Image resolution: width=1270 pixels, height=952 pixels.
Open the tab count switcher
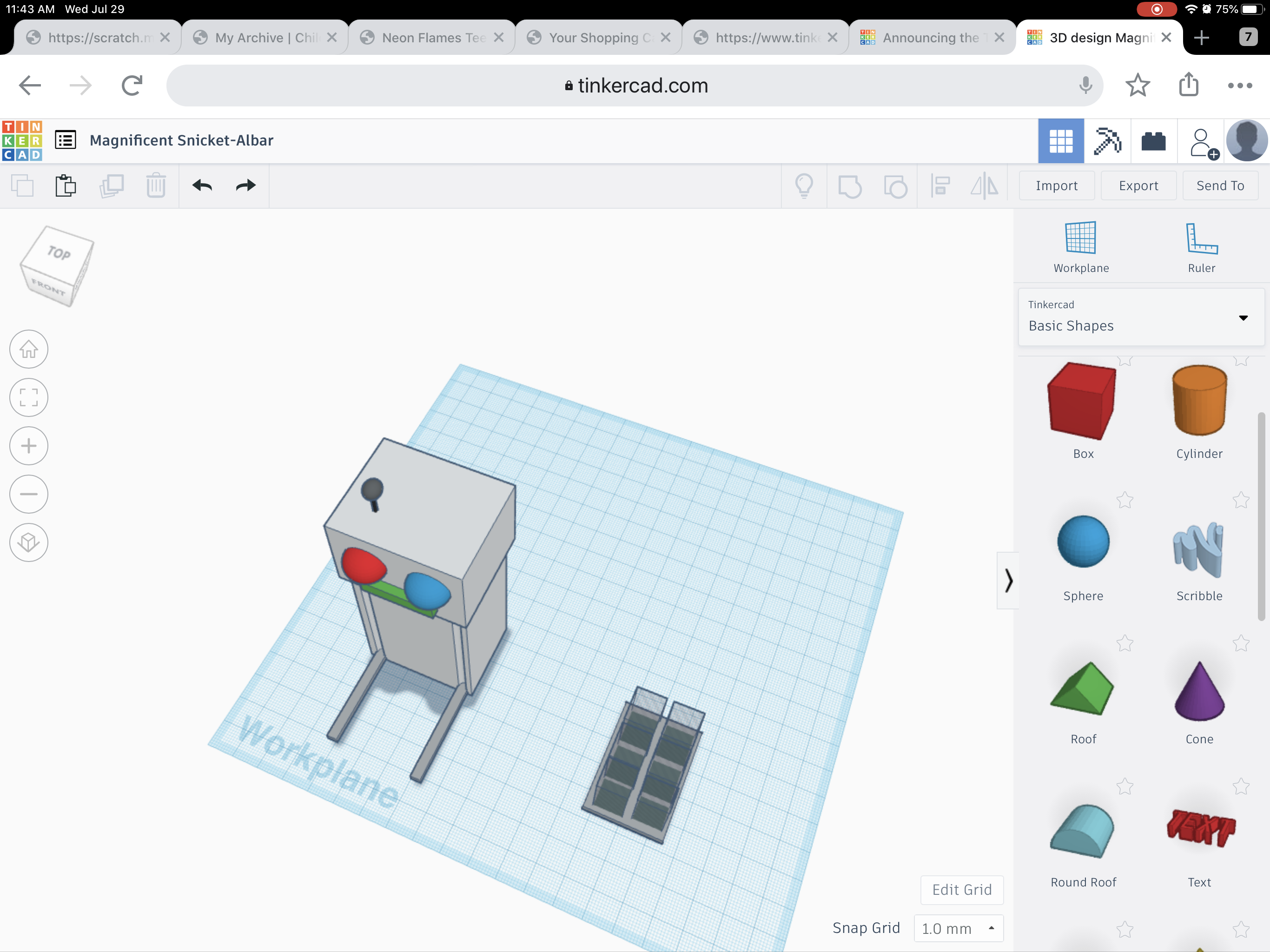coord(1248,37)
